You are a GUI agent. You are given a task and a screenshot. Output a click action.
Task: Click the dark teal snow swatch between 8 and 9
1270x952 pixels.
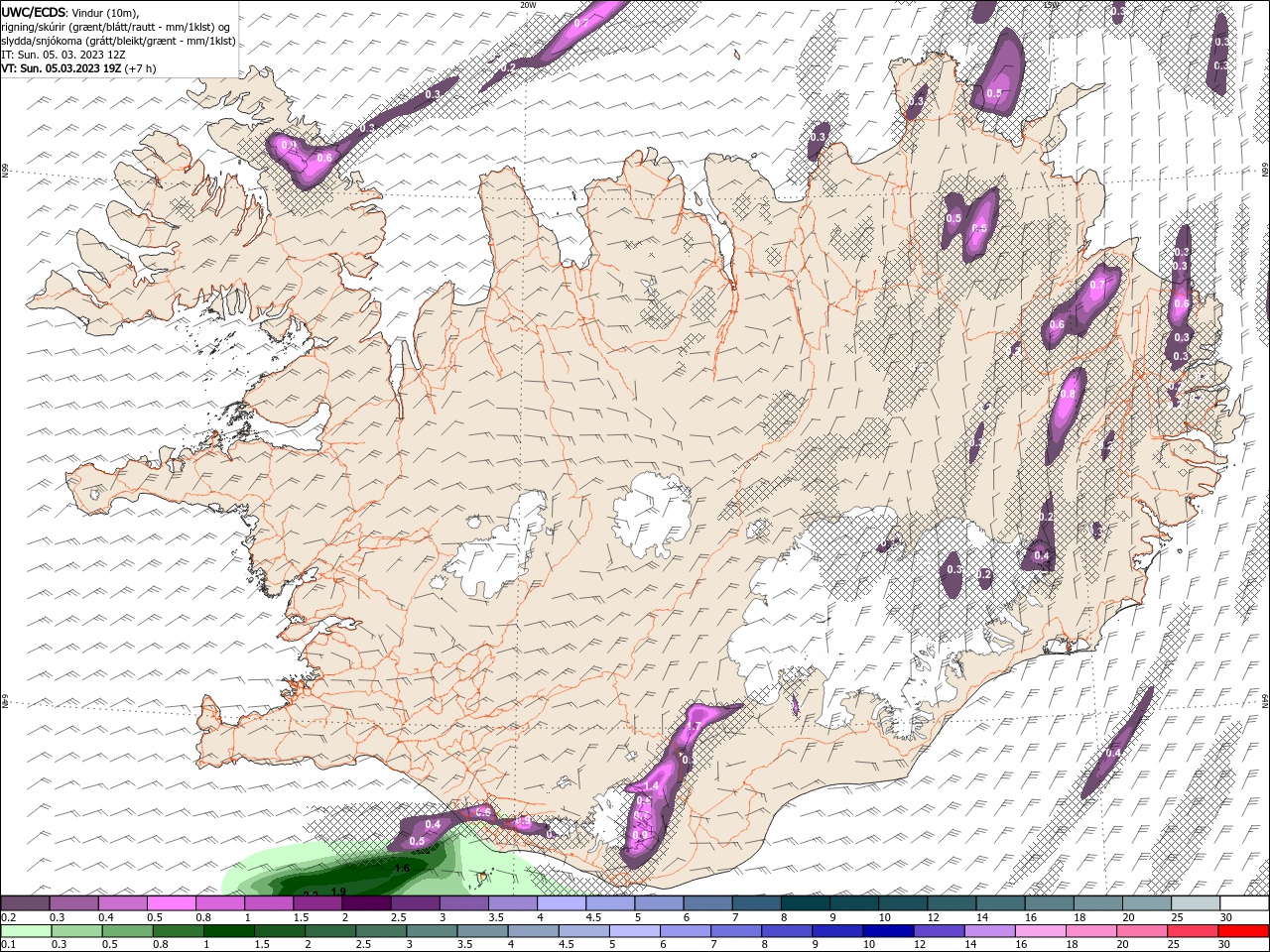click(x=806, y=902)
